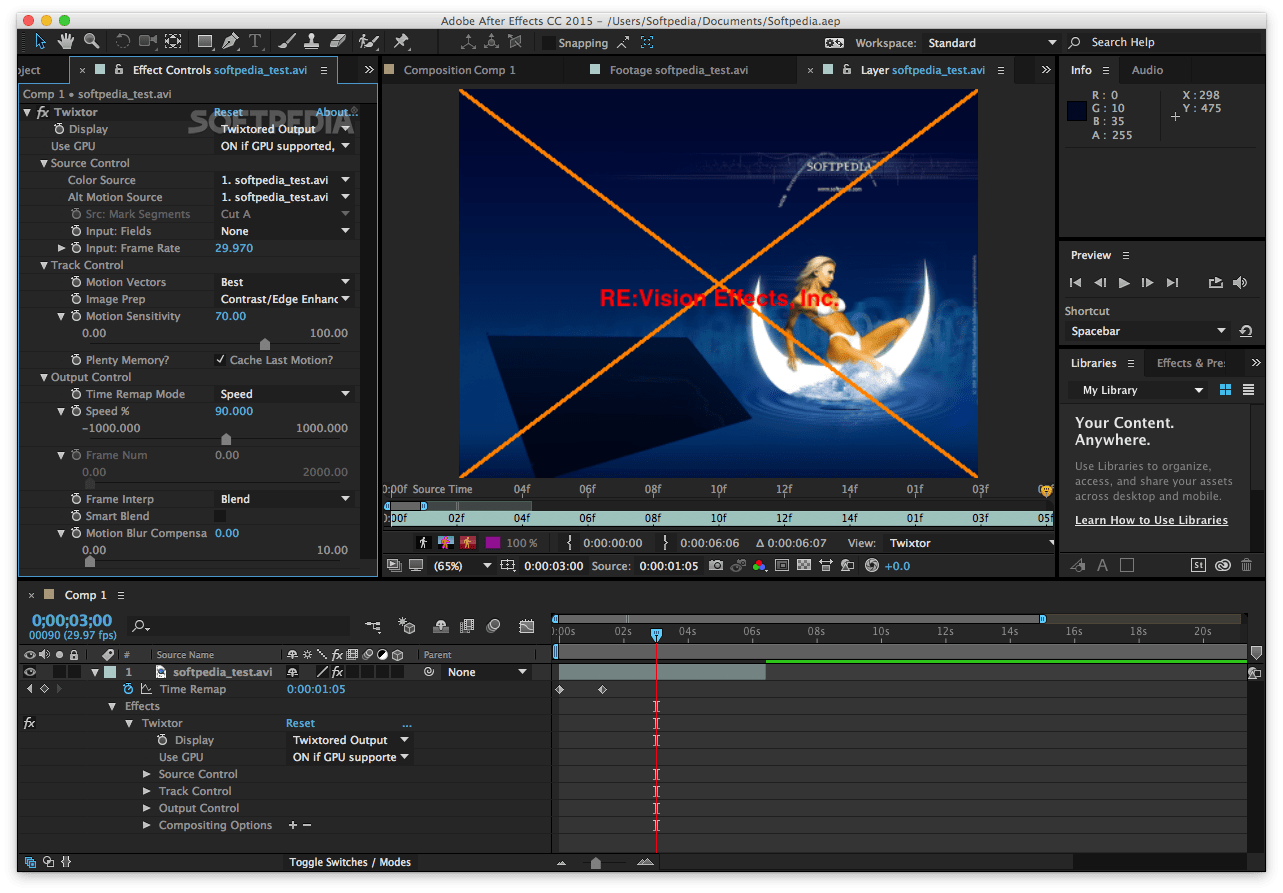Toggle the transparency grid icon
The image size is (1283, 893).
coord(803,566)
